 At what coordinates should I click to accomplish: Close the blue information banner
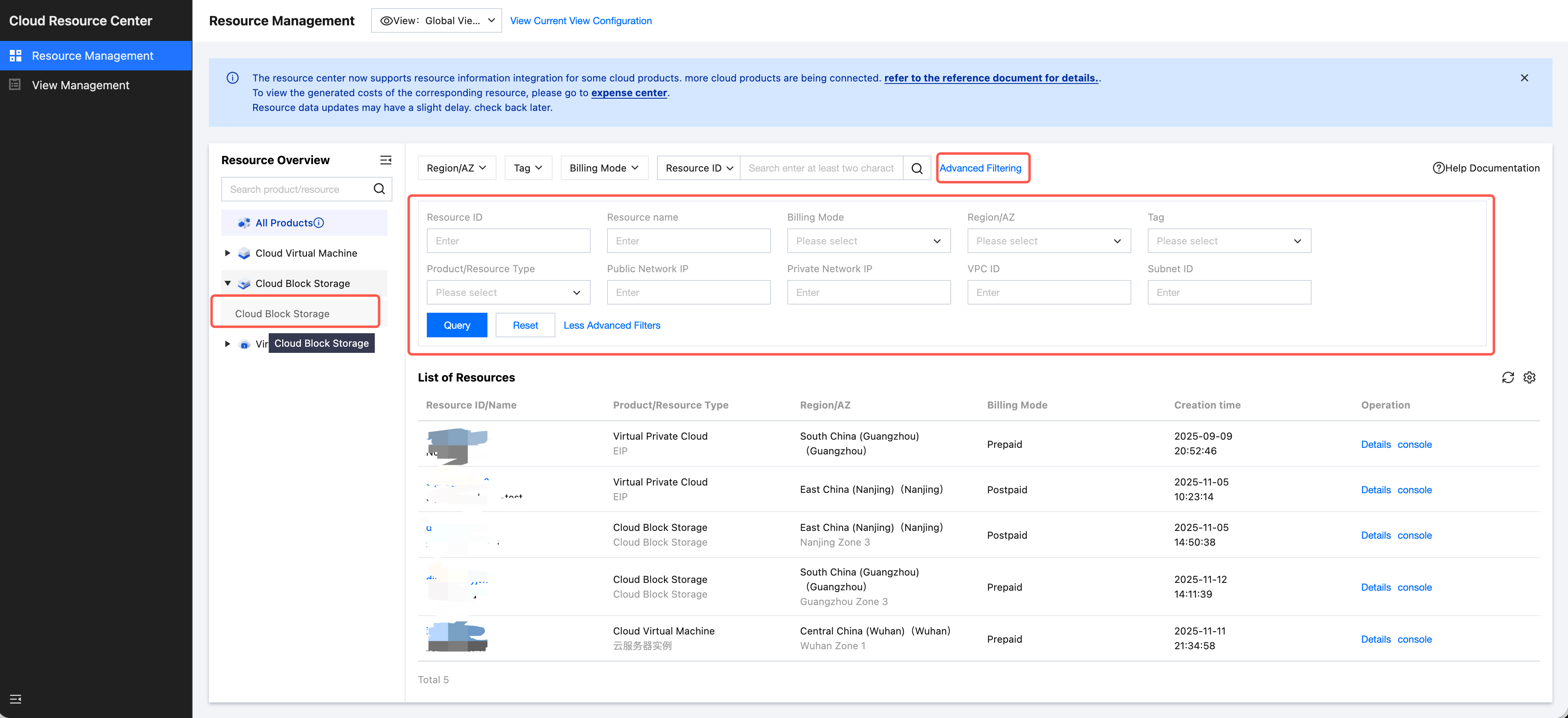[x=1524, y=78]
